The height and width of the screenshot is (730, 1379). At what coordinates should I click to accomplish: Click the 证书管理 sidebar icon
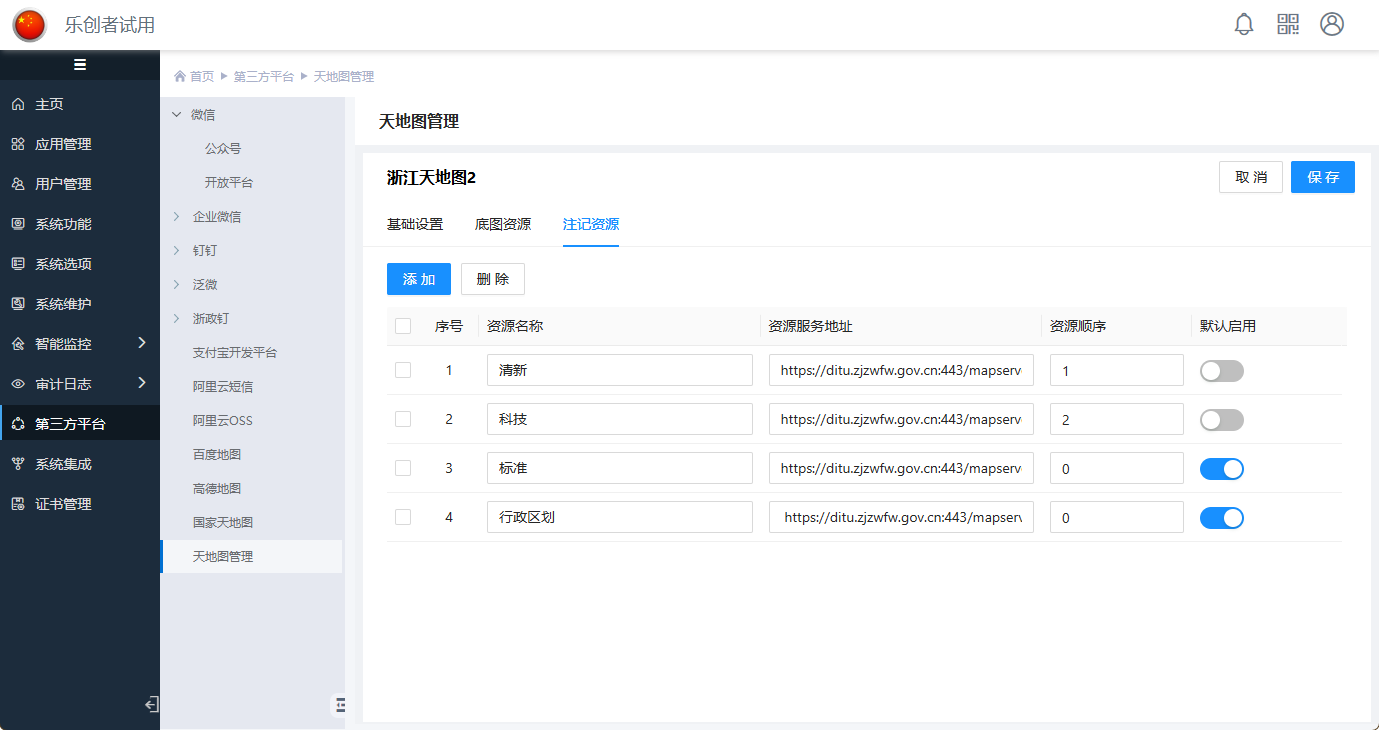coord(18,504)
